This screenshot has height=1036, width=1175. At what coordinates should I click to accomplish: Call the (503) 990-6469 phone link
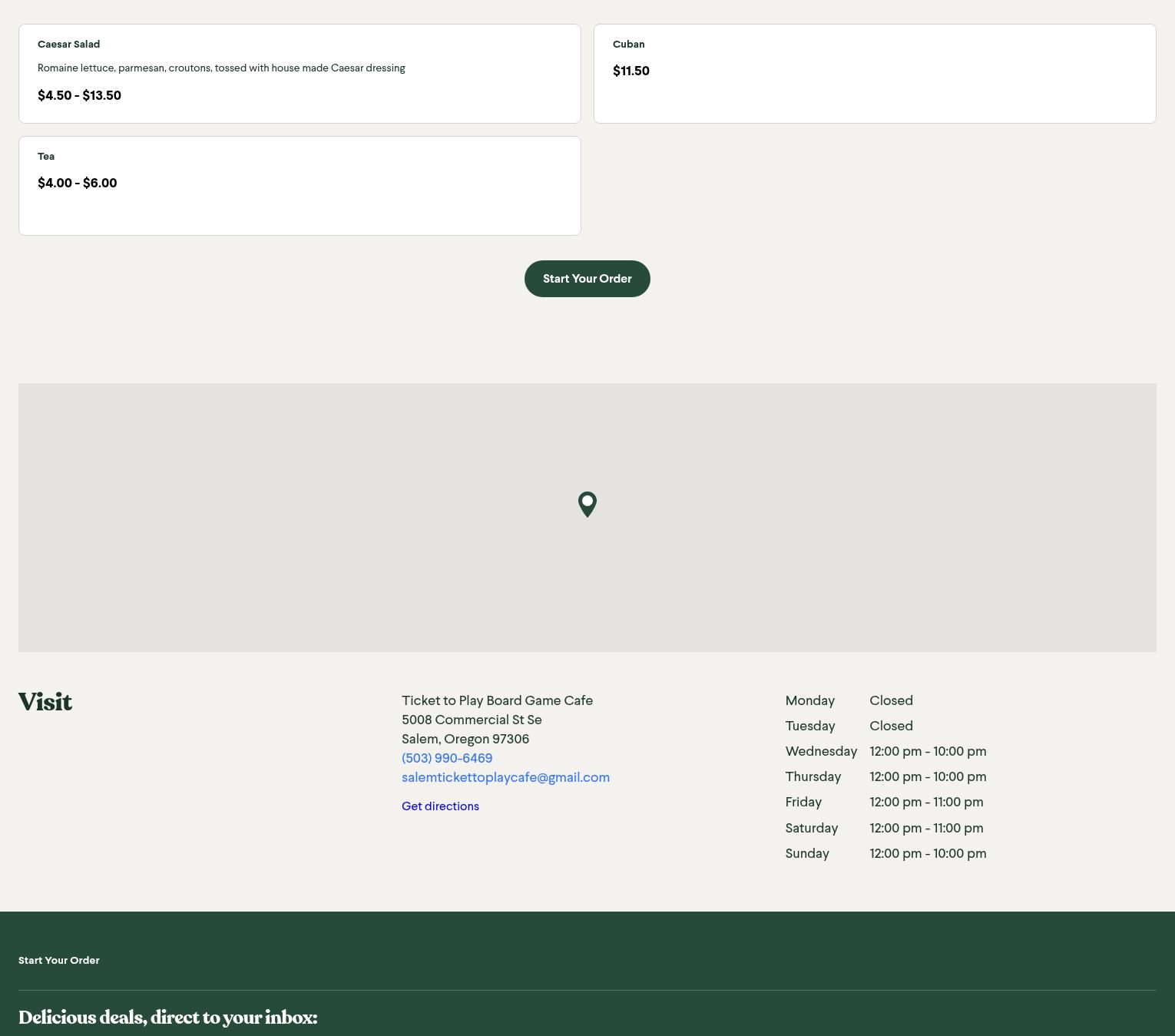tap(446, 758)
